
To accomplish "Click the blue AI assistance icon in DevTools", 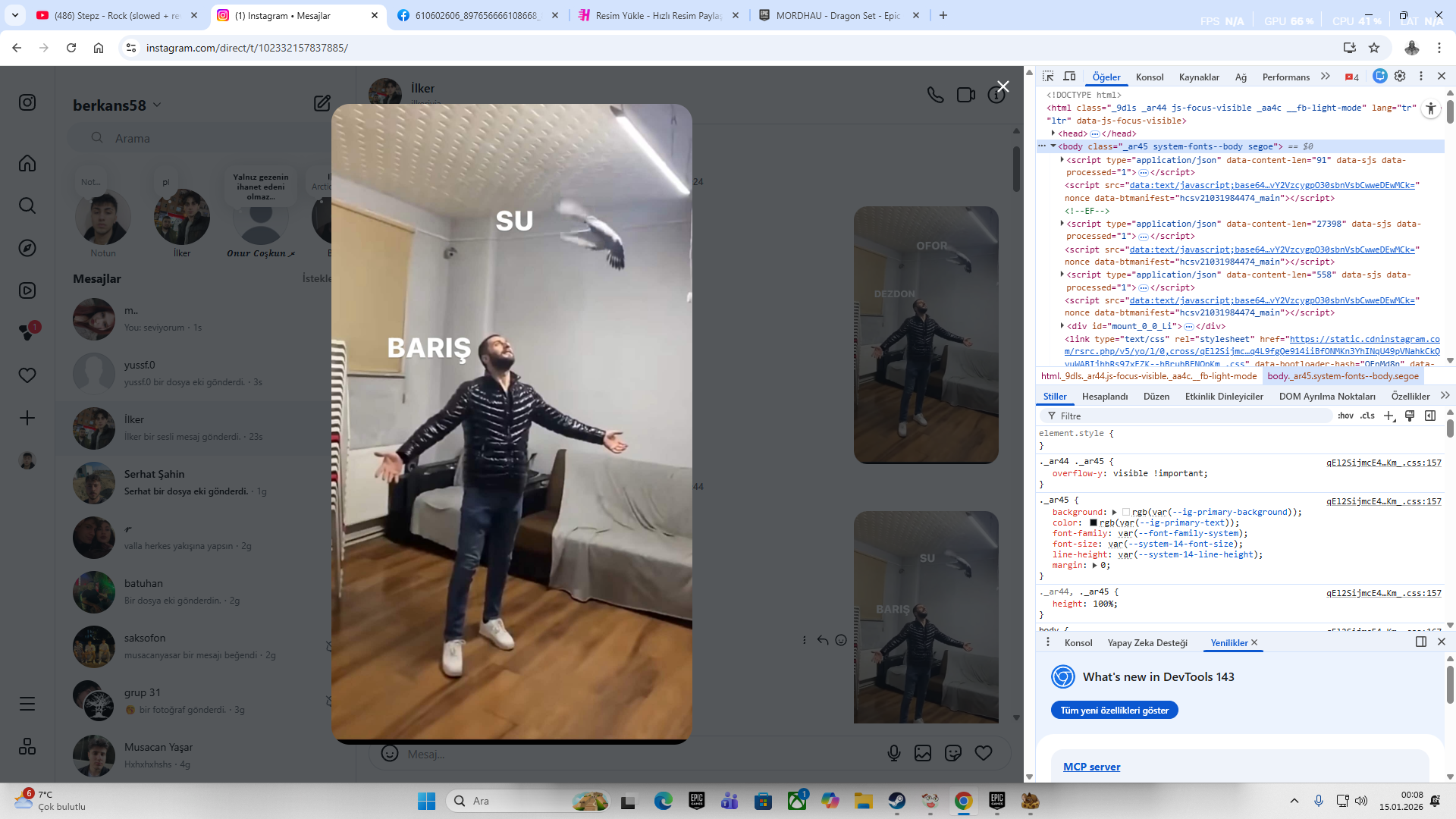I will (1380, 76).
